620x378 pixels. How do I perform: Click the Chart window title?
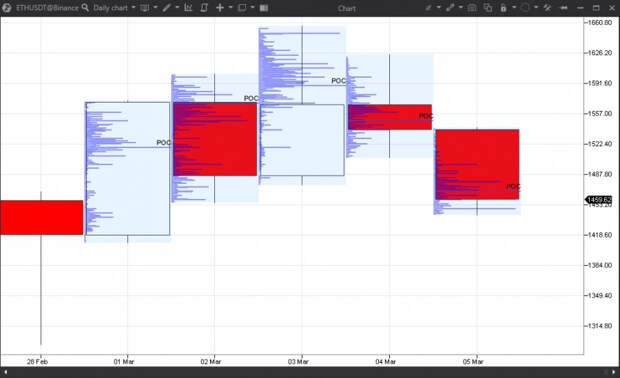pos(347,8)
